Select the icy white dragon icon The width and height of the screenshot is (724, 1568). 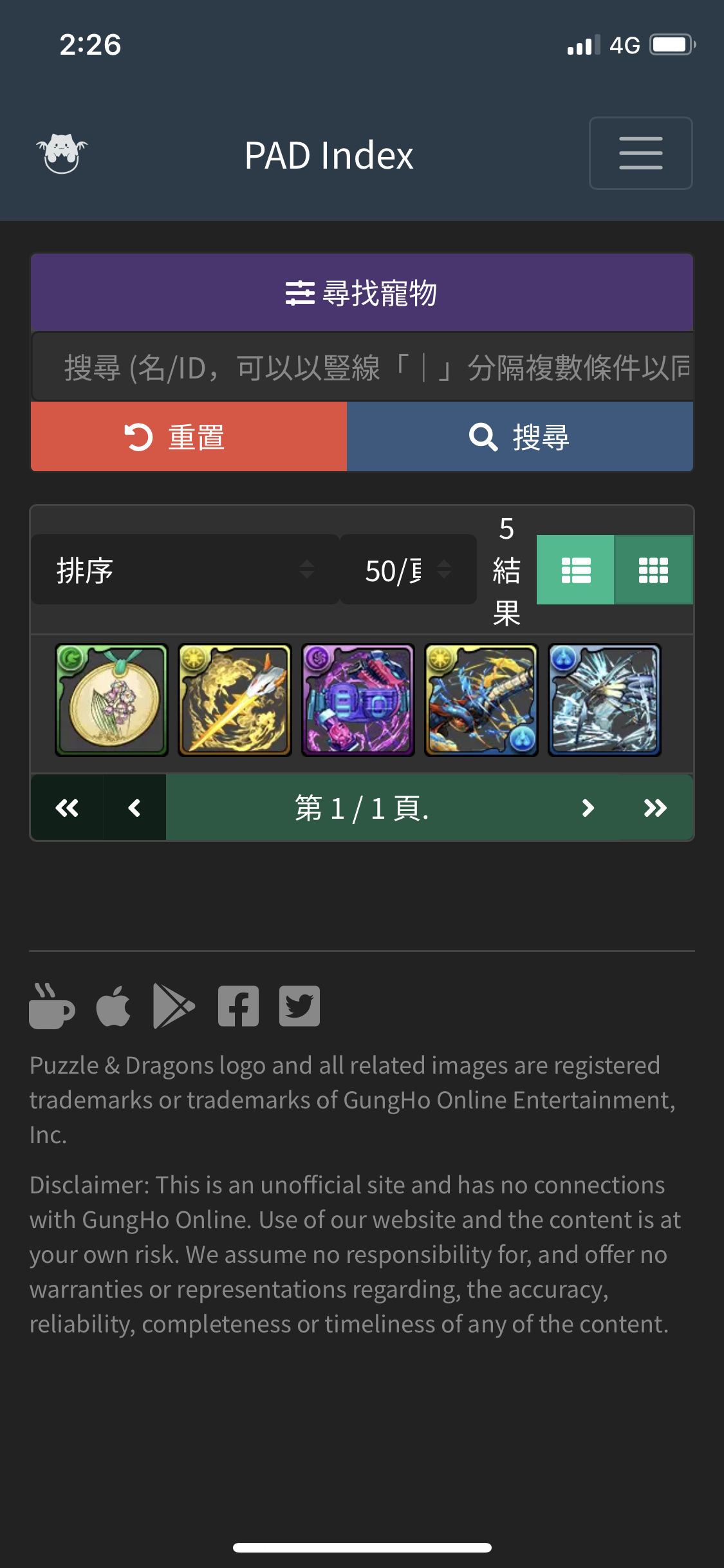point(604,700)
